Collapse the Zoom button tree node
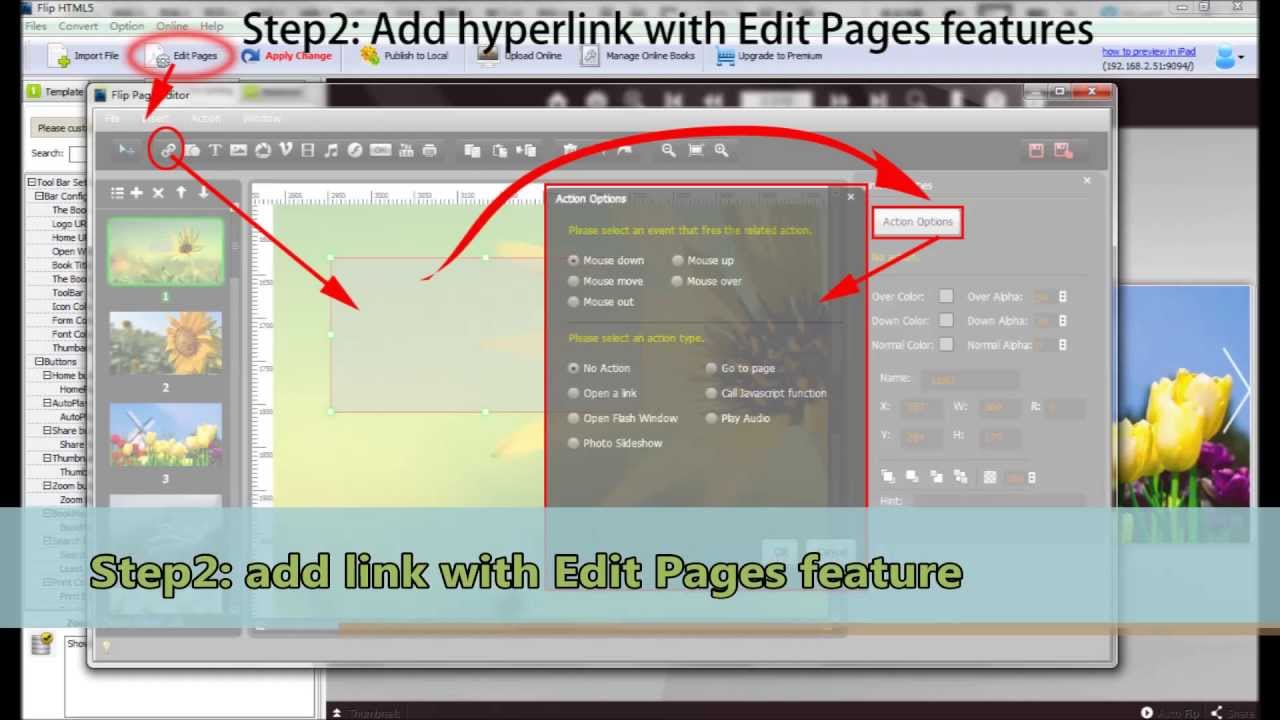Viewport: 1280px width, 720px height. 47,486
